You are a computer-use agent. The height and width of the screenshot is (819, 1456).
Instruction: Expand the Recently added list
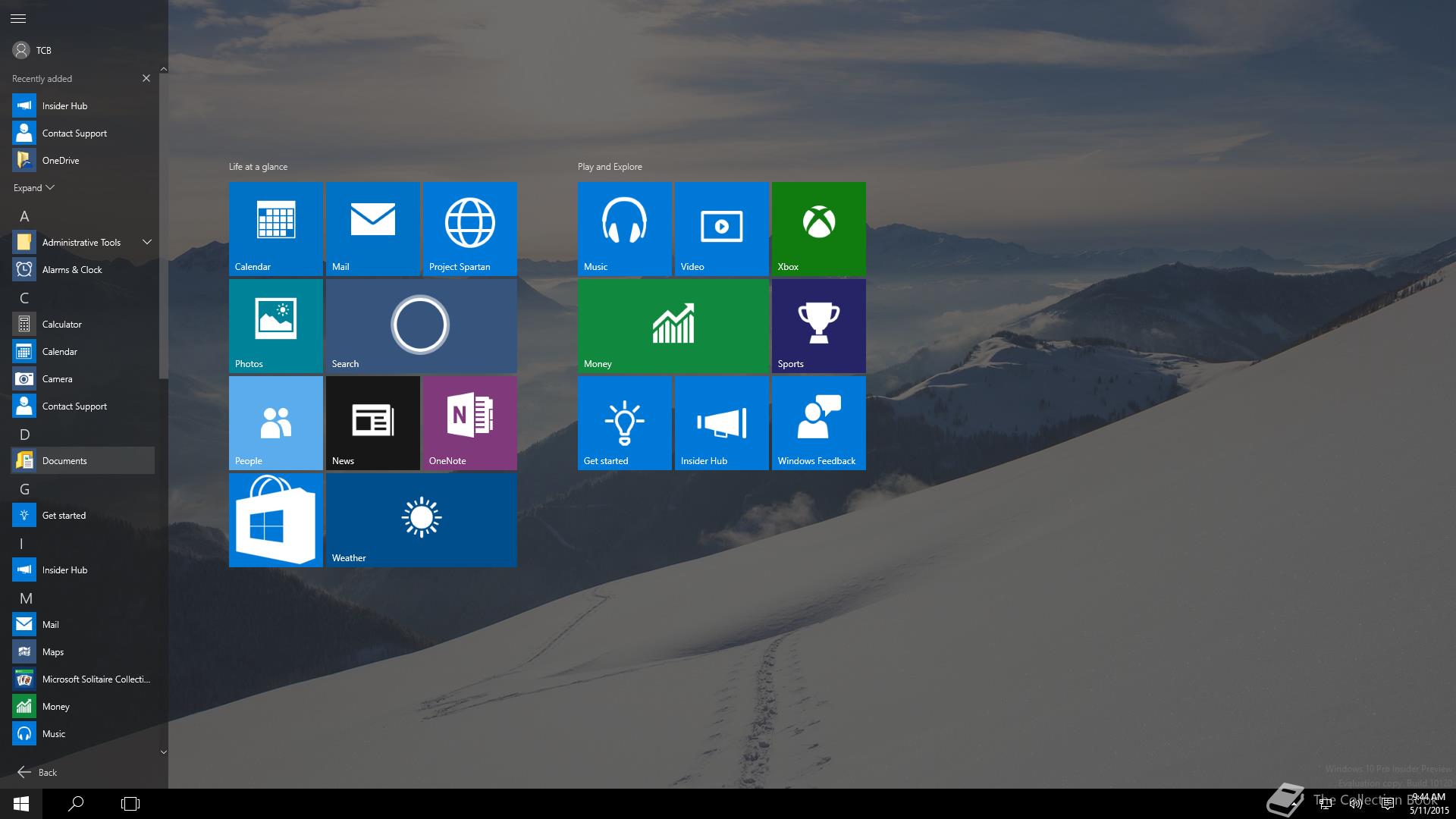point(33,187)
